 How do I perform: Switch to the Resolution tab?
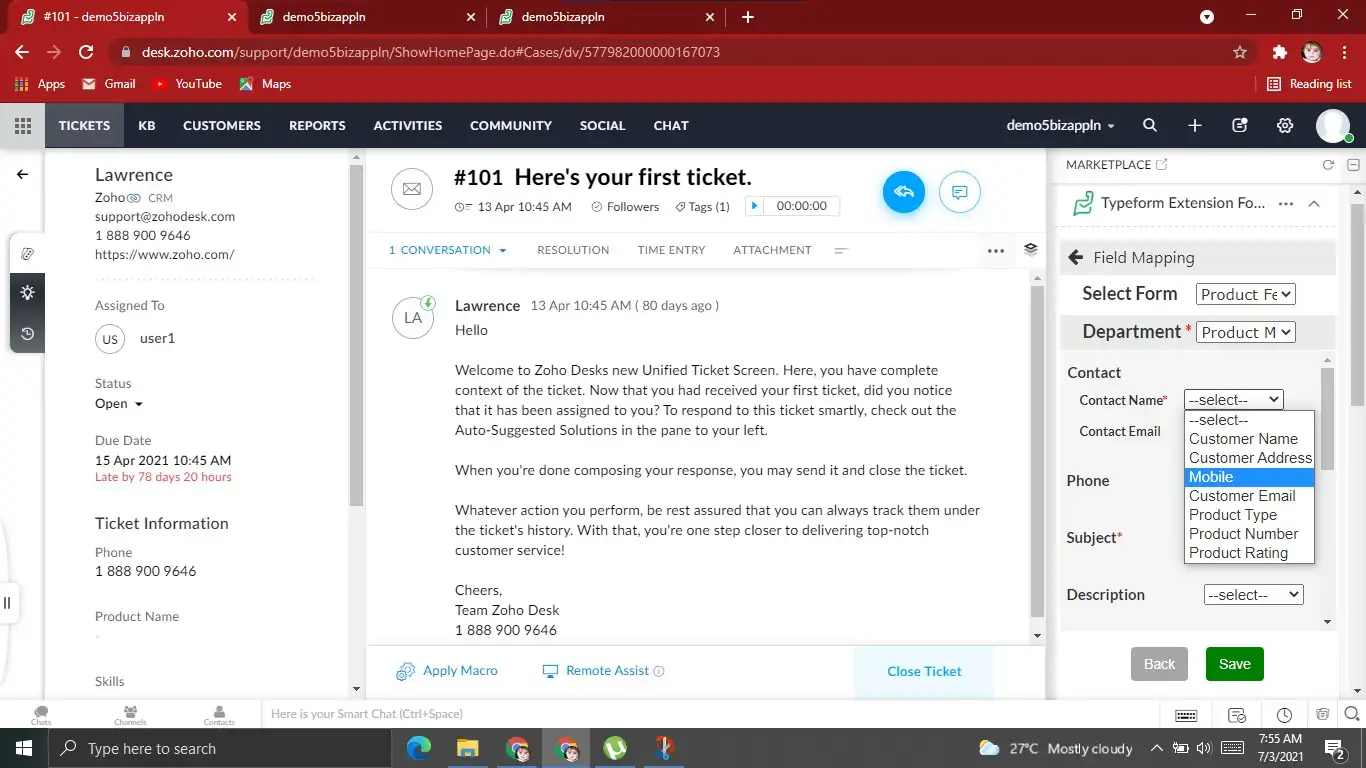tap(573, 250)
